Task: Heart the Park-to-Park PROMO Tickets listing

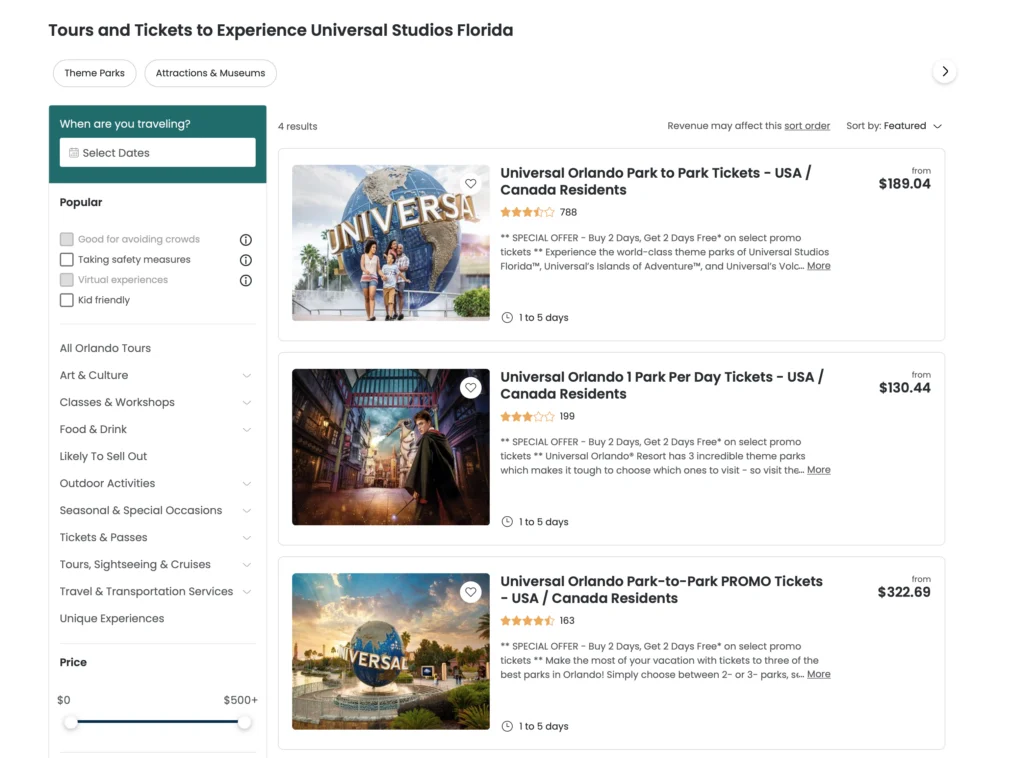Action: pyautogui.click(x=470, y=592)
